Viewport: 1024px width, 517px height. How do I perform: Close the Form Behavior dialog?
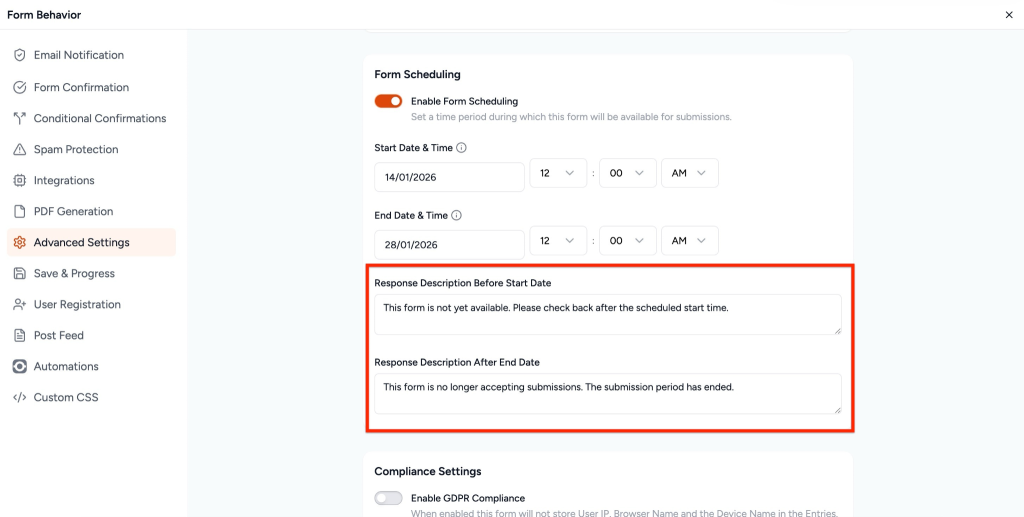[1007, 15]
